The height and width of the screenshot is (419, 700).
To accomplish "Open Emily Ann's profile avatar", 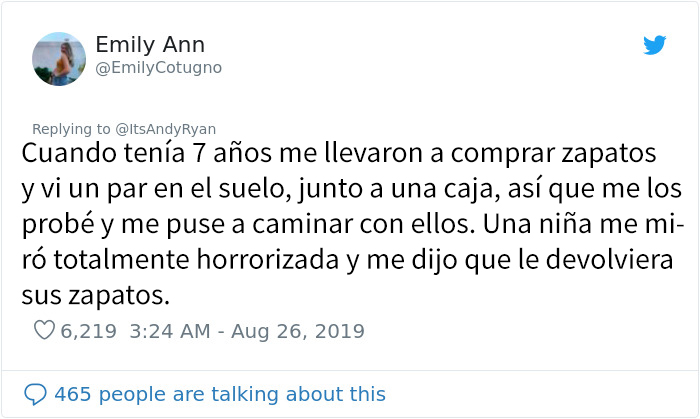I will point(59,59).
